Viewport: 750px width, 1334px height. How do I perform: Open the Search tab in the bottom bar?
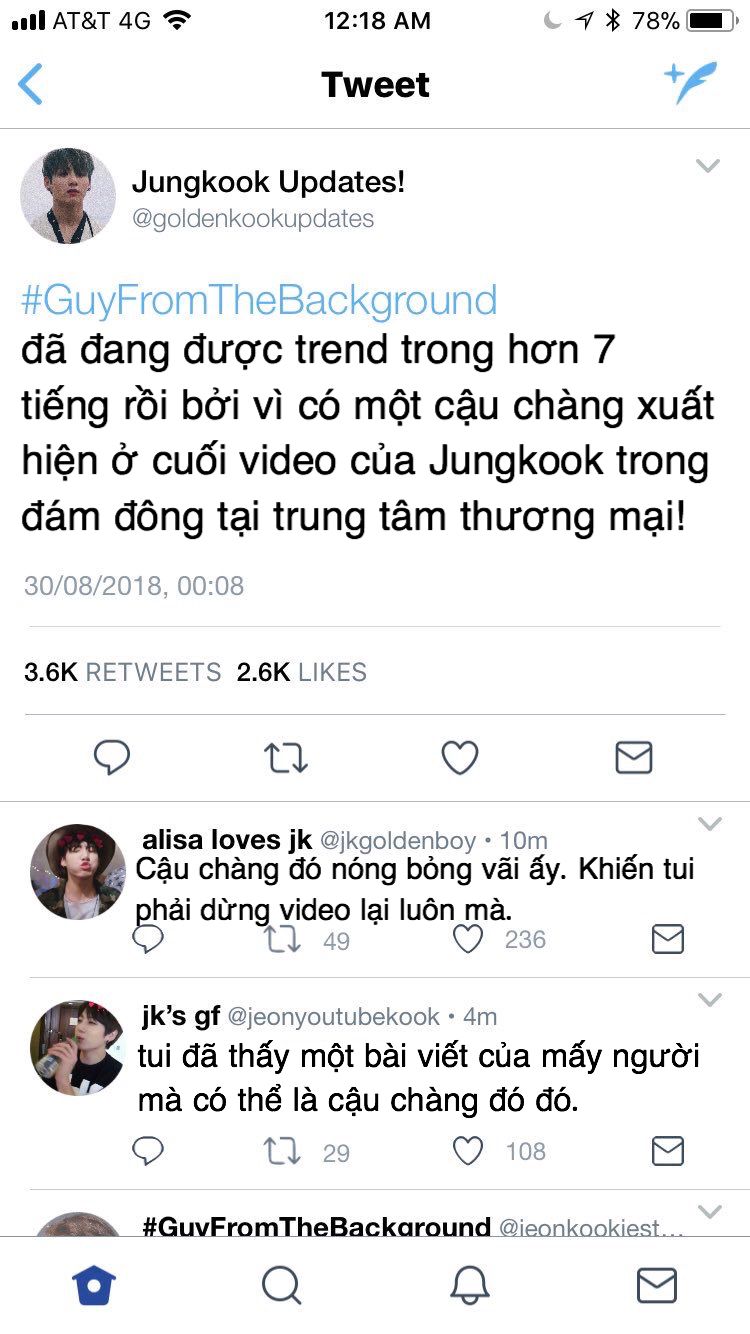click(x=281, y=1285)
